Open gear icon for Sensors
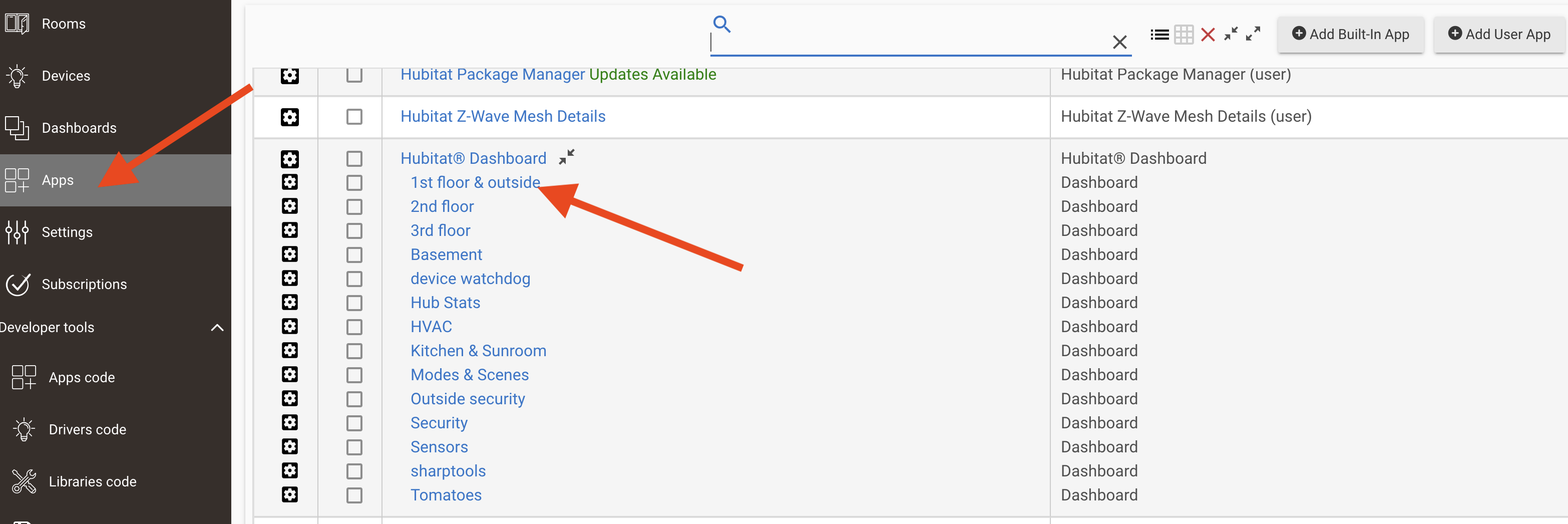This screenshot has height=524, width=1568. click(290, 447)
